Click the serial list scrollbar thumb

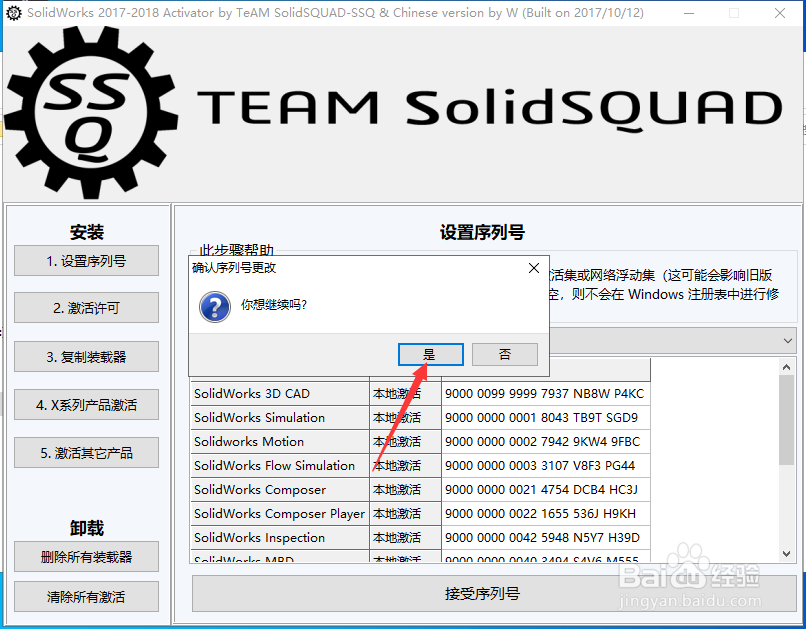tap(786, 420)
